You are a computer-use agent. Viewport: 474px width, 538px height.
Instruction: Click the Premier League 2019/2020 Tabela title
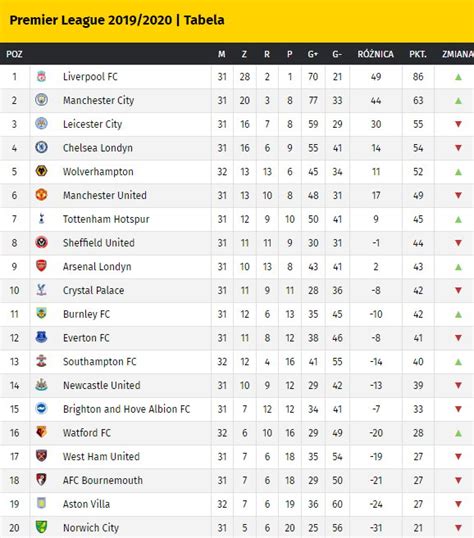click(117, 20)
